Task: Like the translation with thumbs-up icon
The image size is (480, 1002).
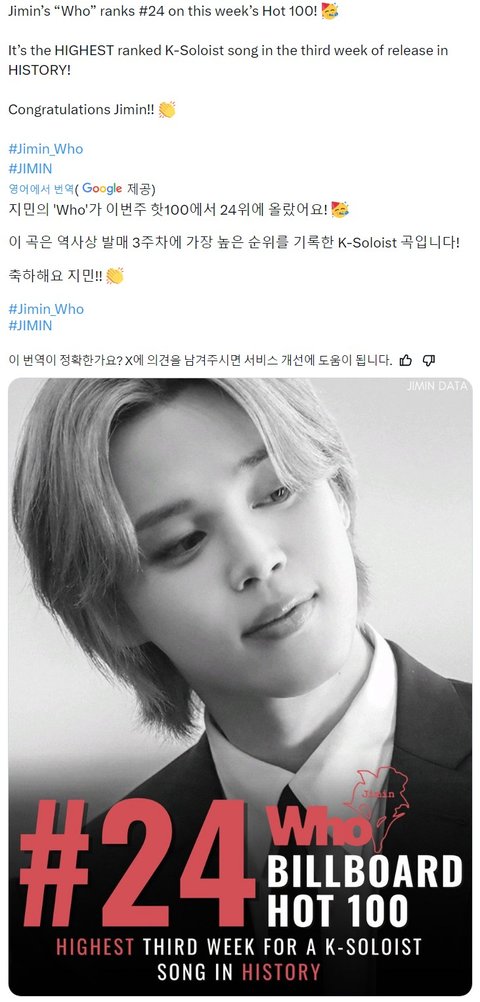Action: 405,360
